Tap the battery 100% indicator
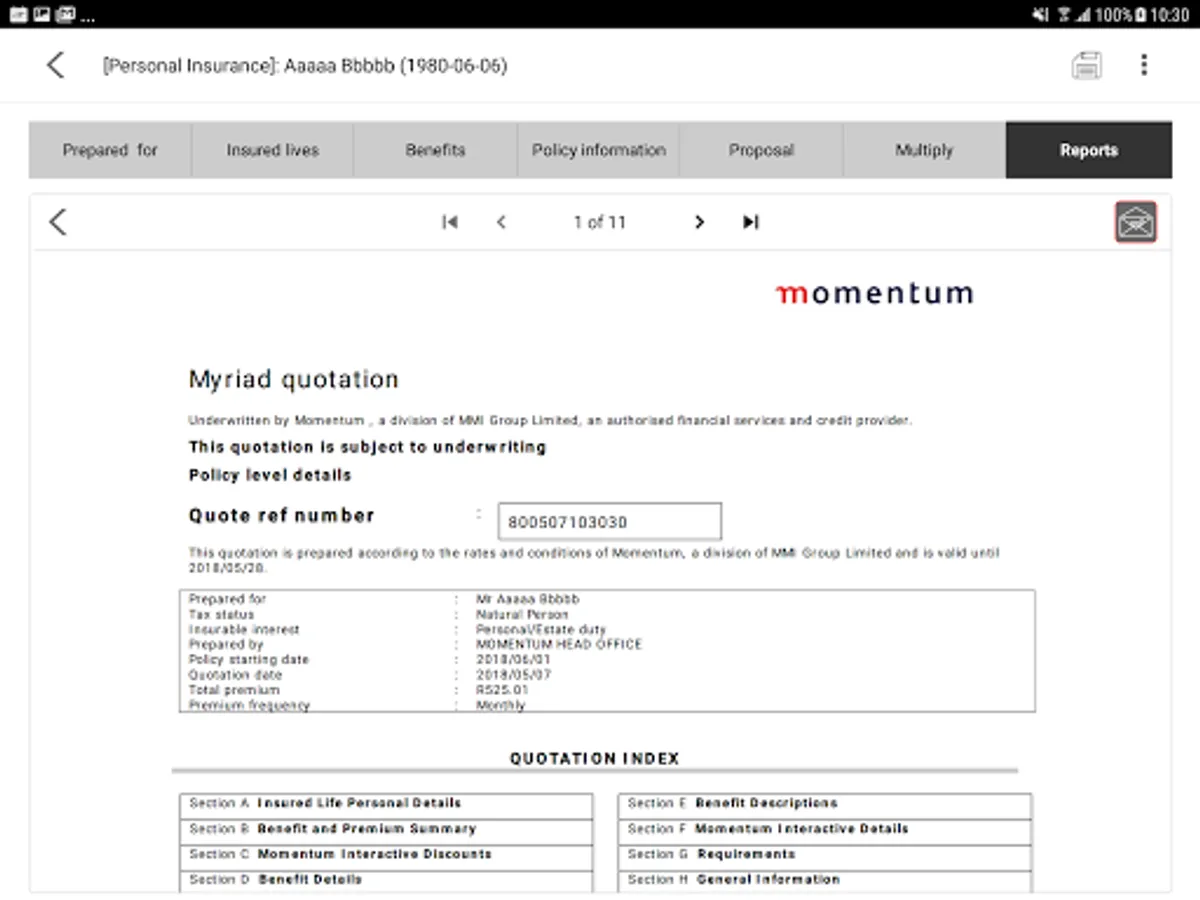This screenshot has height=900, width=1200. click(x=1119, y=15)
